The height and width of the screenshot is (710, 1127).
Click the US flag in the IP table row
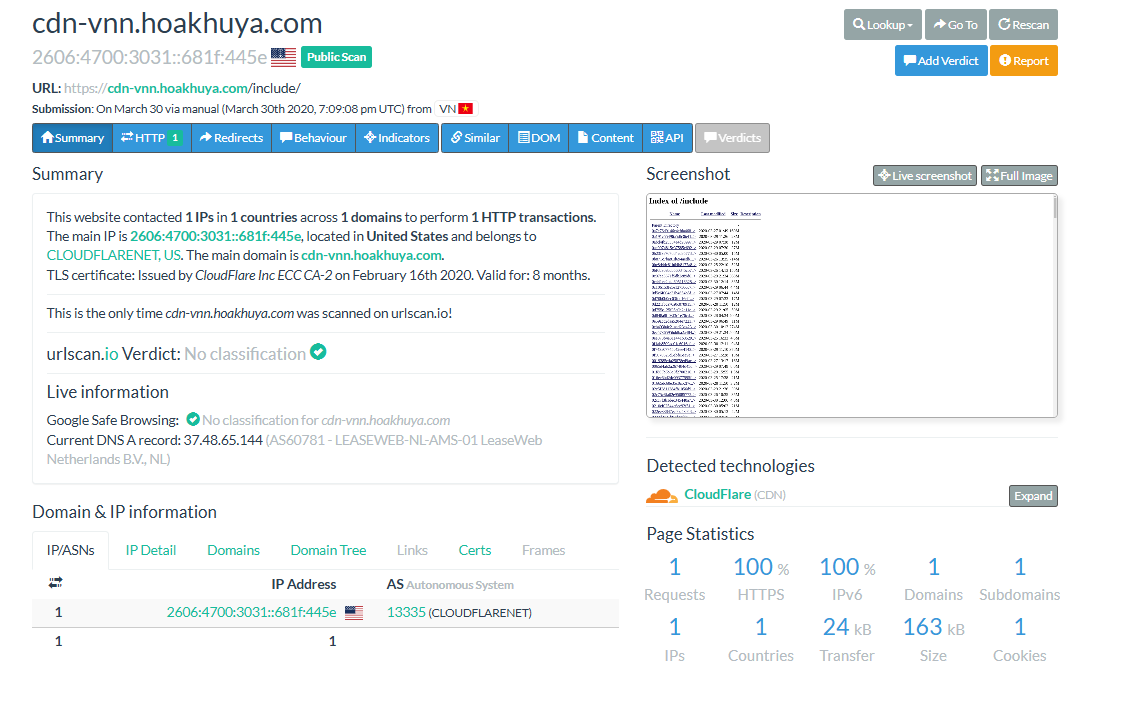tap(354, 613)
